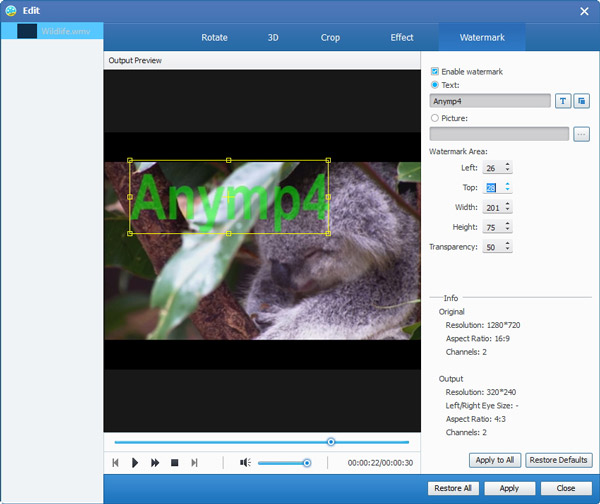Open the Effect tab

pyautogui.click(x=402, y=38)
